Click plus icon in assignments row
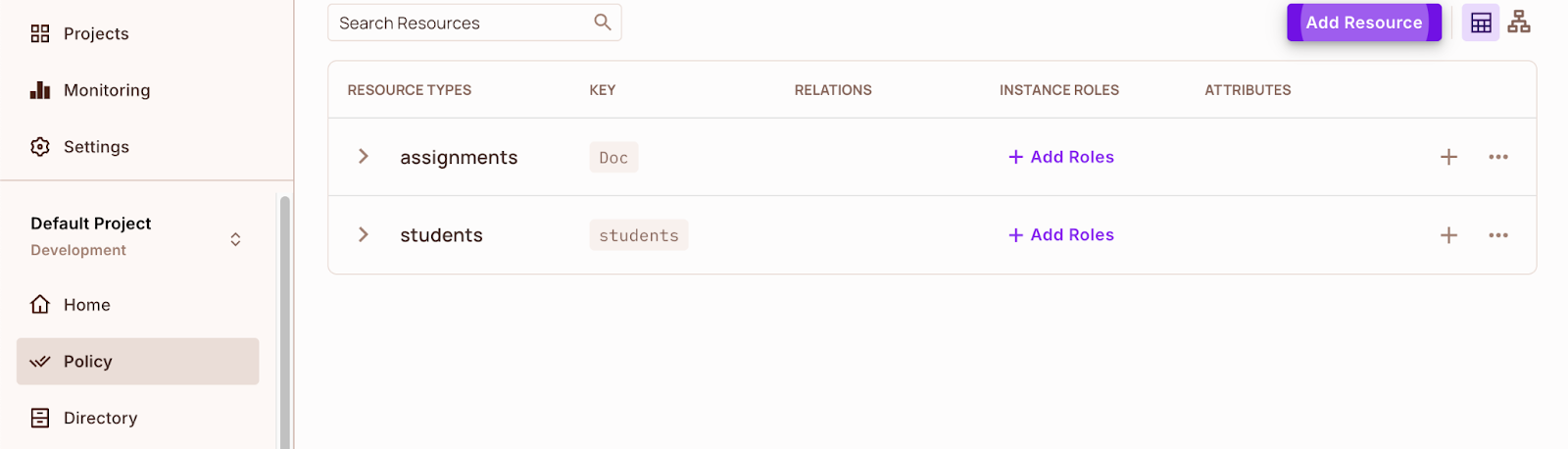The image size is (1568, 449). 1448,157
